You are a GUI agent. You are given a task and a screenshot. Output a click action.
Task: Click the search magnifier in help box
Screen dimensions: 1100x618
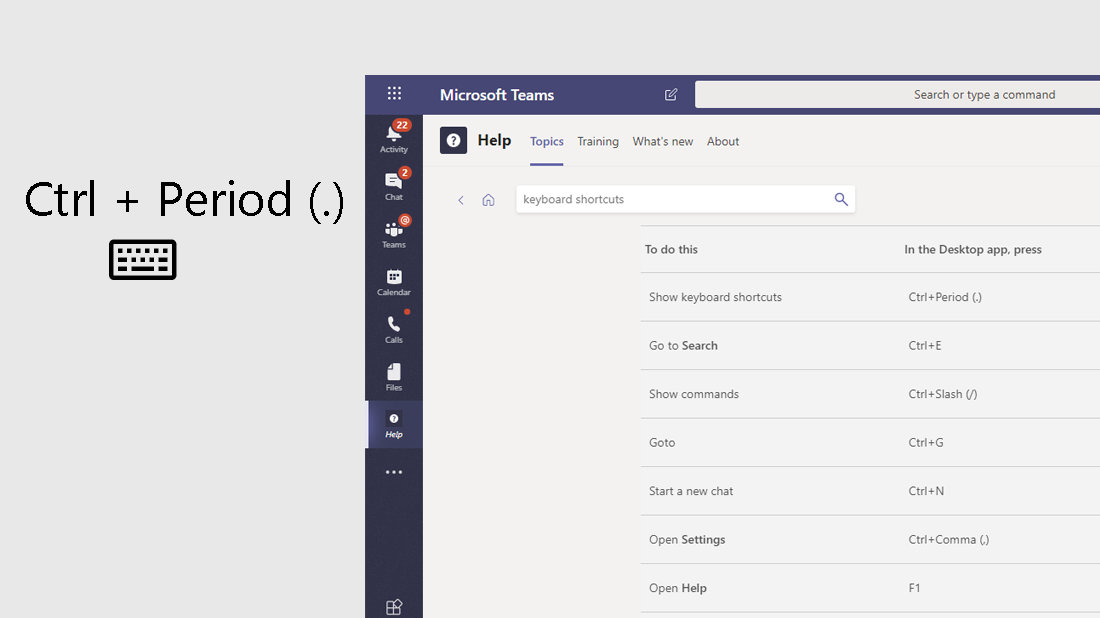point(841,200)
